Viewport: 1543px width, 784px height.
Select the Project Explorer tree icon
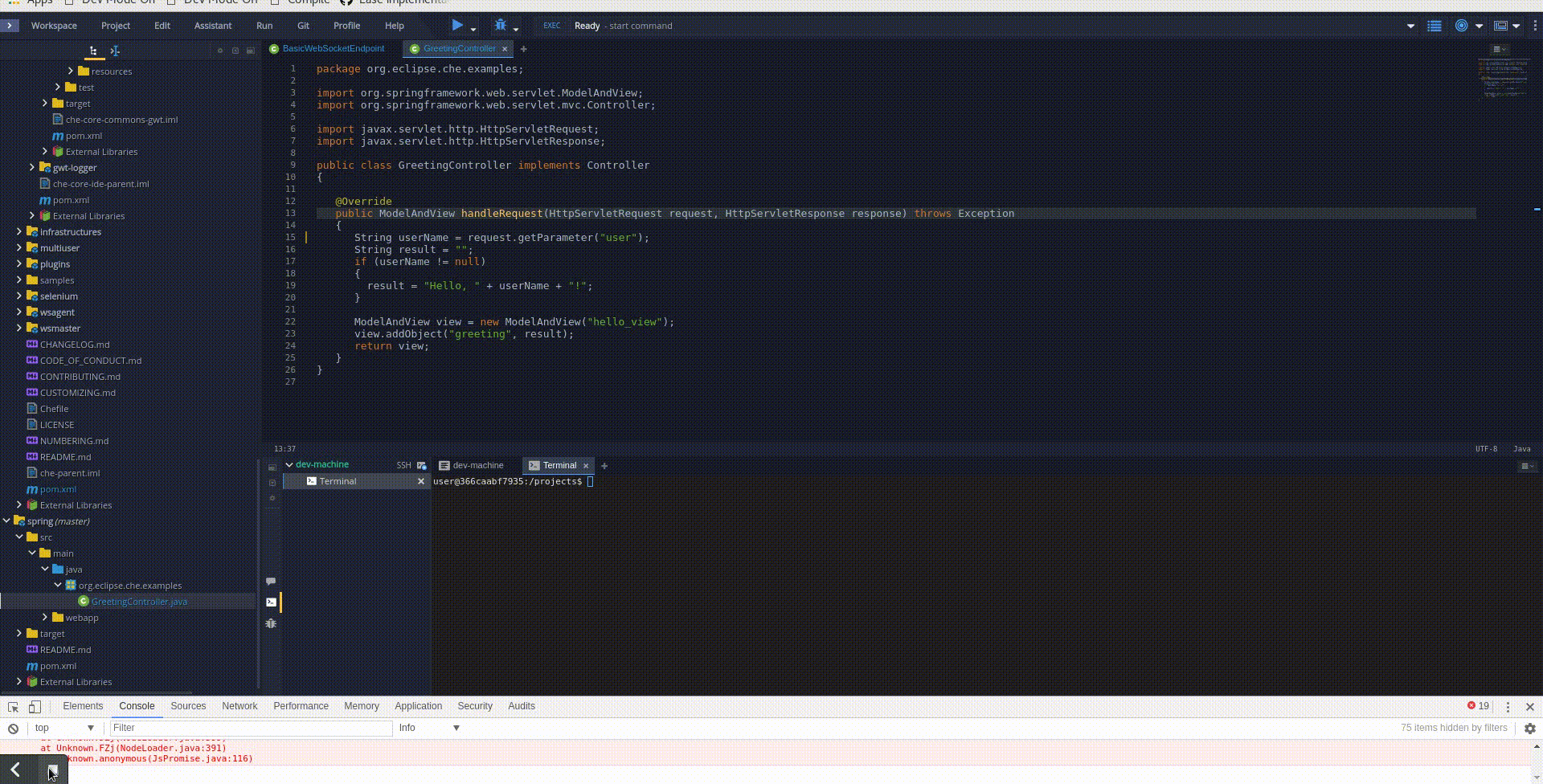coord(93,51)
